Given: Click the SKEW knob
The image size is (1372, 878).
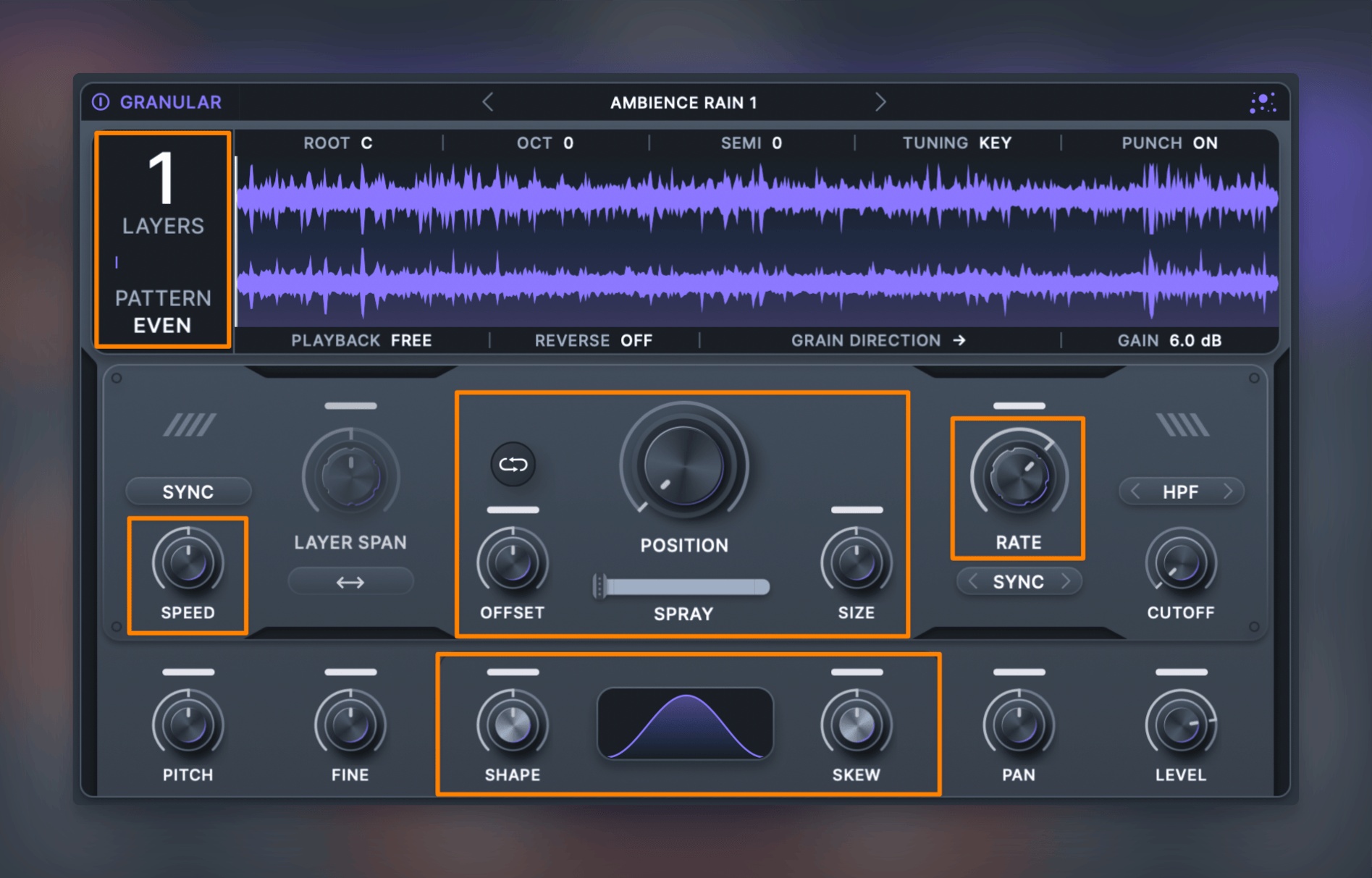Looking at the screenshot, I should [x=857, y=725].
